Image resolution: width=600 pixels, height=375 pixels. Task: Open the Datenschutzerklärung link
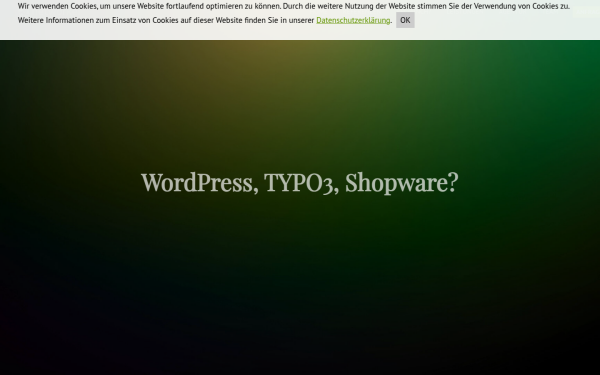coord(353,20)
